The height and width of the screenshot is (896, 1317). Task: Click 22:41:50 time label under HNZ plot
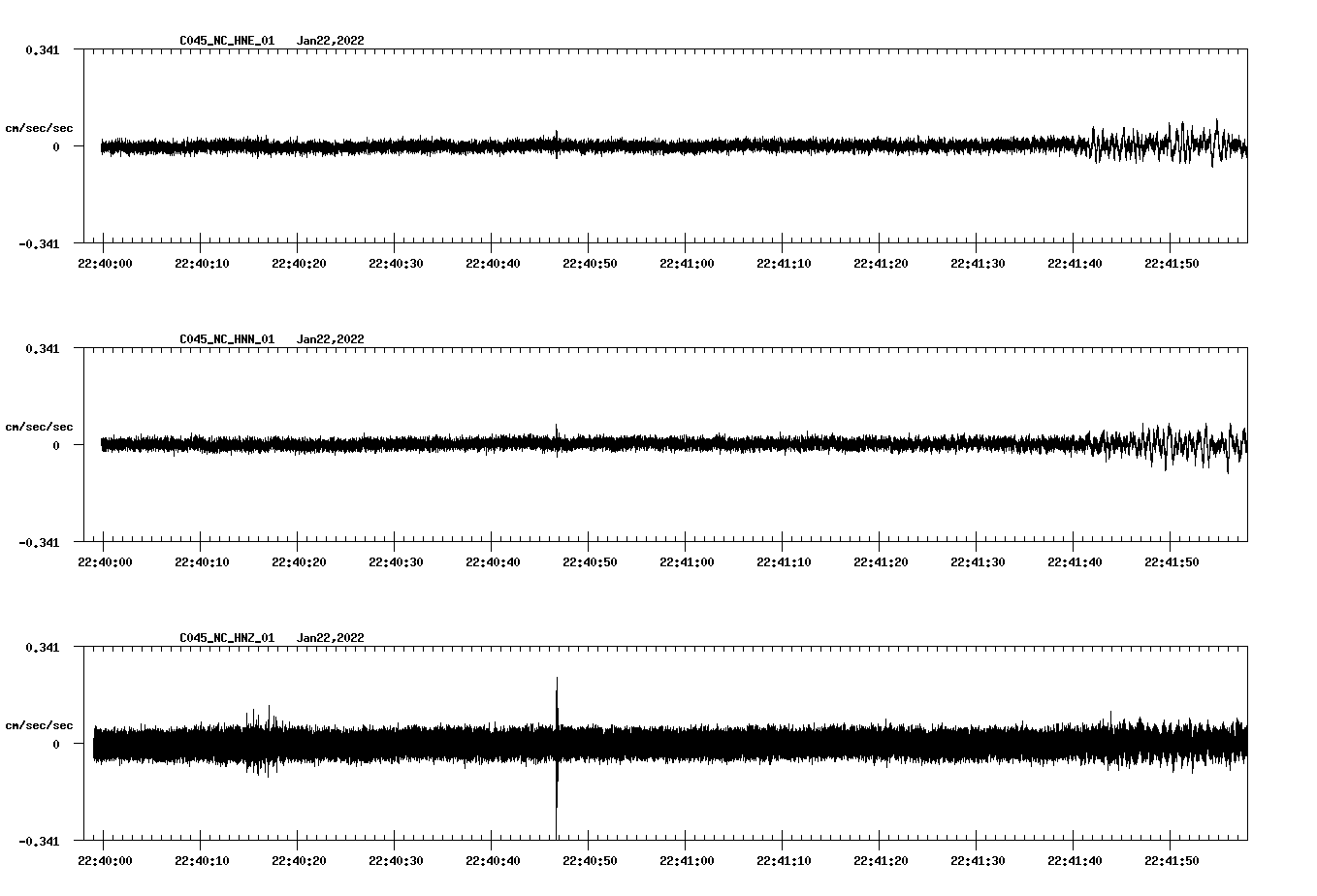[1172, 861]
